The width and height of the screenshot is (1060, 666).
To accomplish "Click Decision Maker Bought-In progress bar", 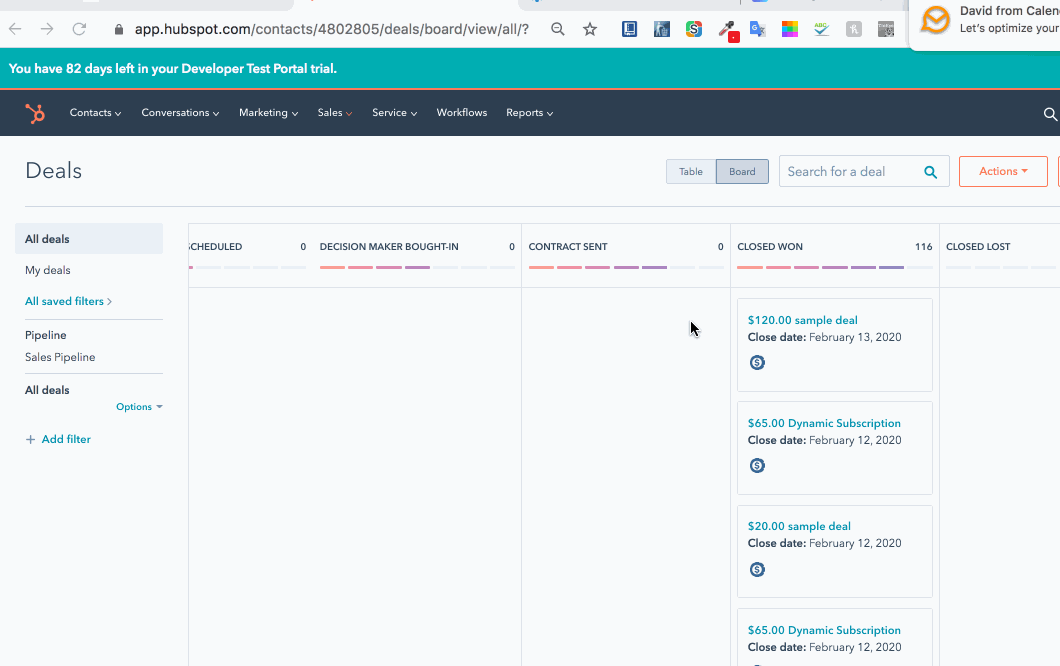I will point(417,268).
